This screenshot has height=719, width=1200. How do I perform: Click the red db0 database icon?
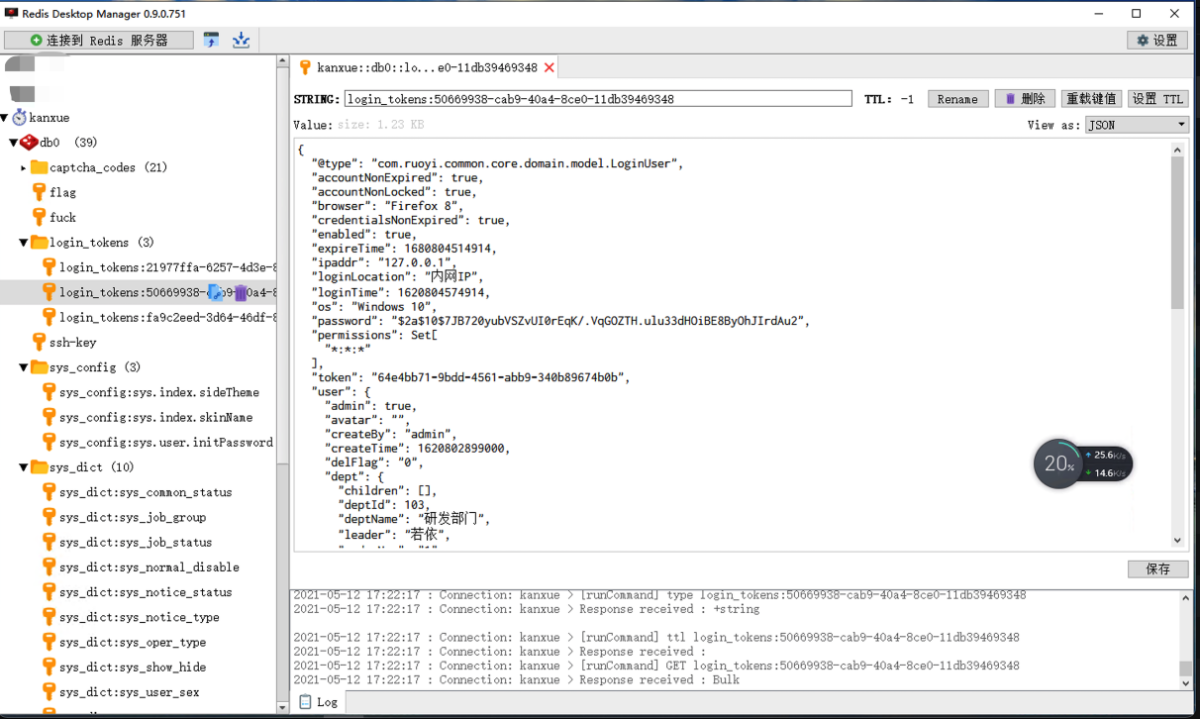coord(29,142)
